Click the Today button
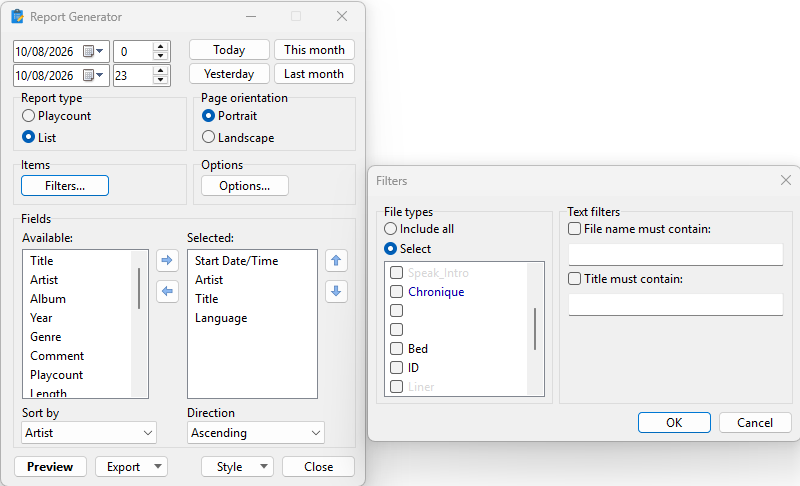The width and height of the screenshot is (800, 486). tap(229, 49)
